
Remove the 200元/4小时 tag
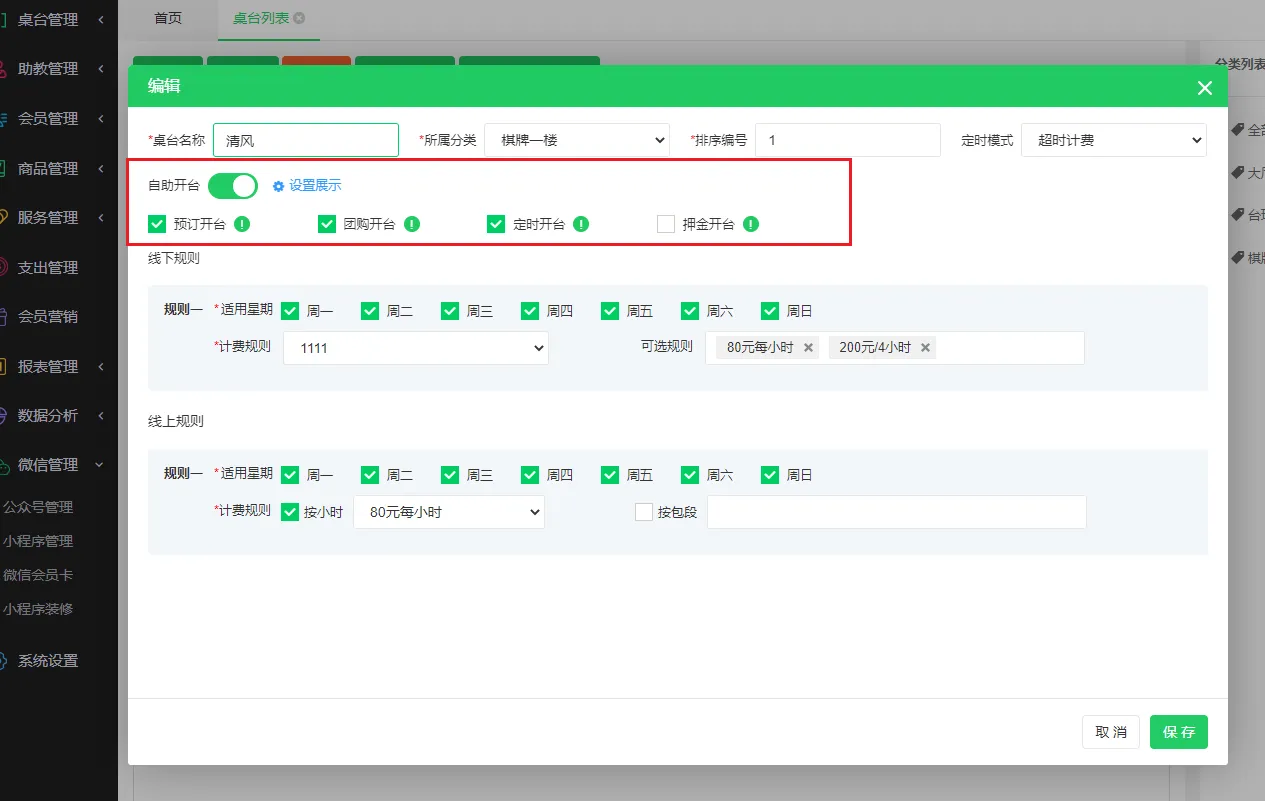pos(925,348)
